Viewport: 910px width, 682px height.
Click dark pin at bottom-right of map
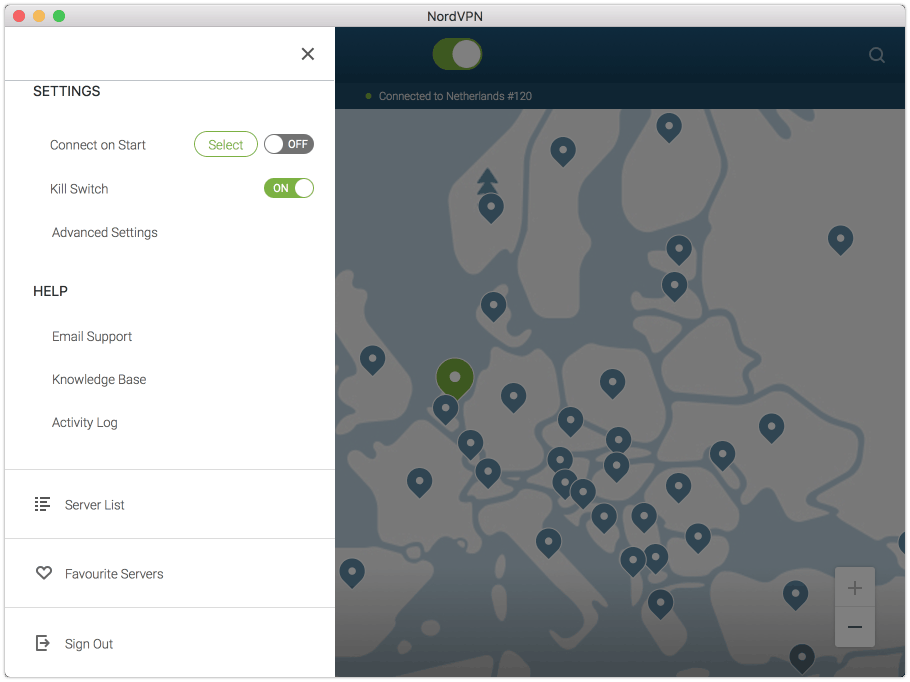[x=802, y=659]
